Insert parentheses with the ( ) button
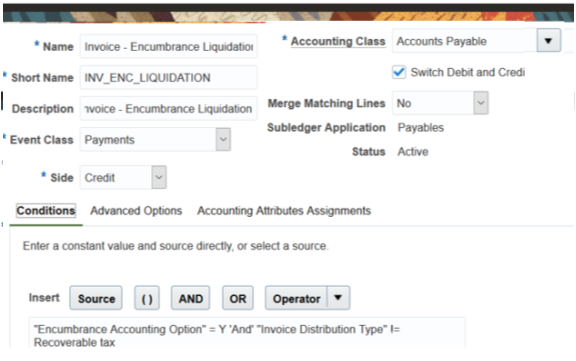This screenshot has width=576, height=361. [147, 298]
